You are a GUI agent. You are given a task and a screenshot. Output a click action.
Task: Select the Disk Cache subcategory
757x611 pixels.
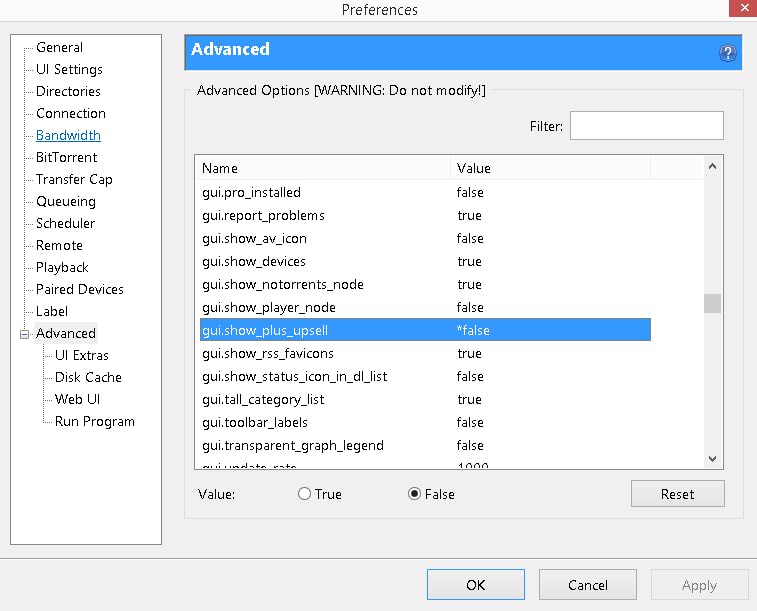(x=88, y=377)
